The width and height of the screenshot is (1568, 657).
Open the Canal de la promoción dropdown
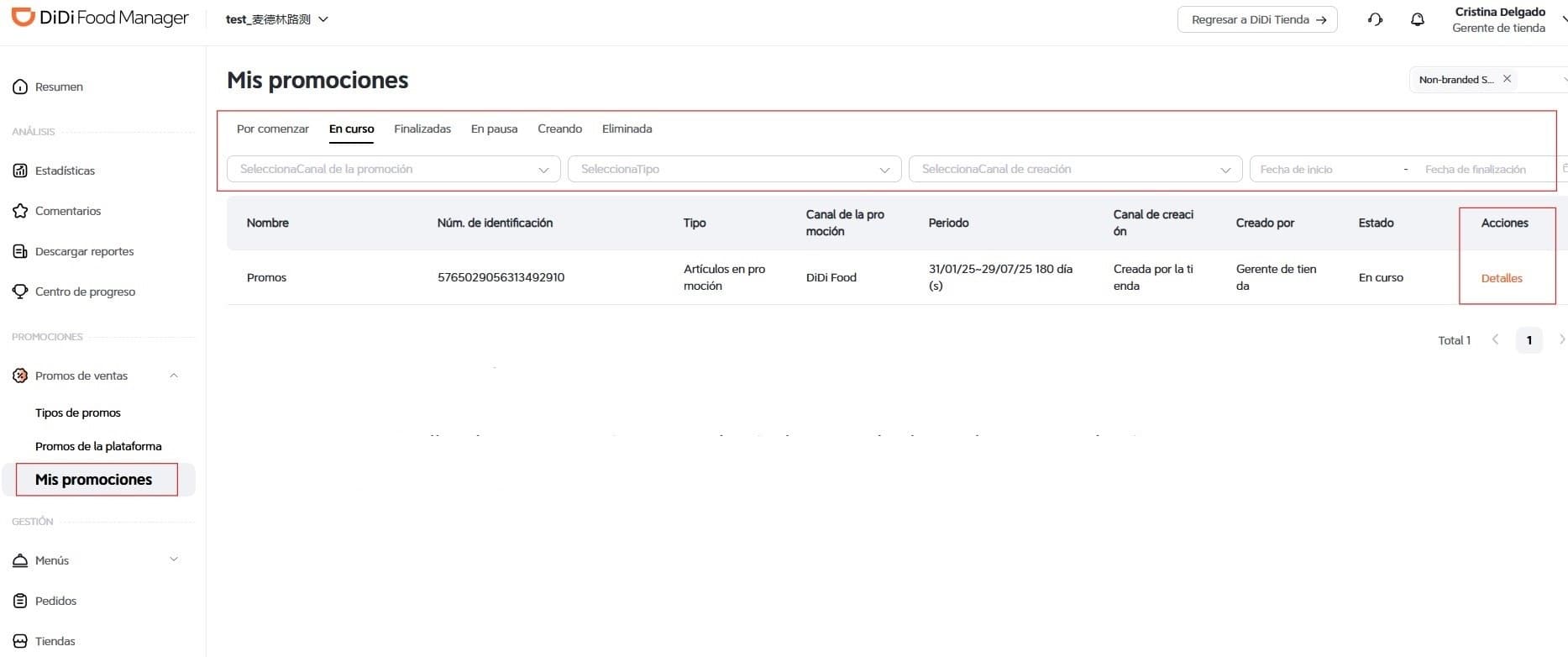coord(393,169)
